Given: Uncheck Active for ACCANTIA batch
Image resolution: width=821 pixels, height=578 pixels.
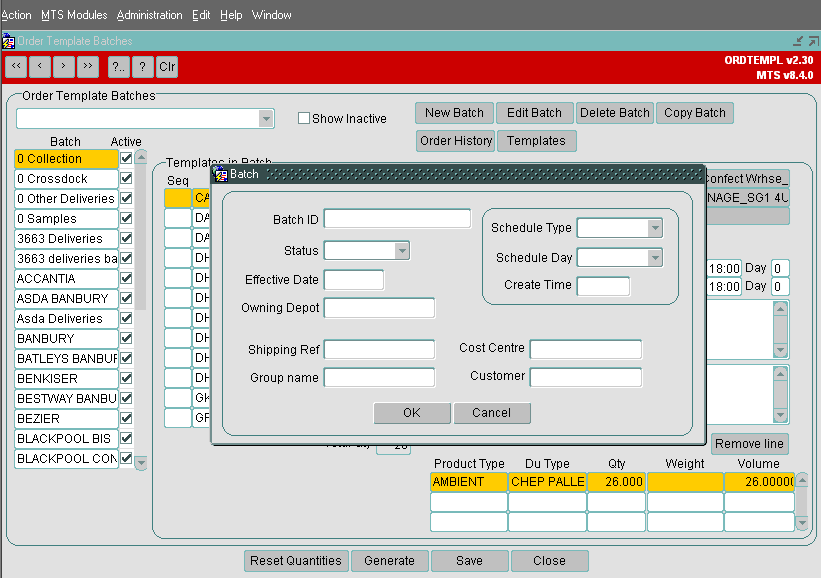Looking at the screenshot, I should [126, 278].
